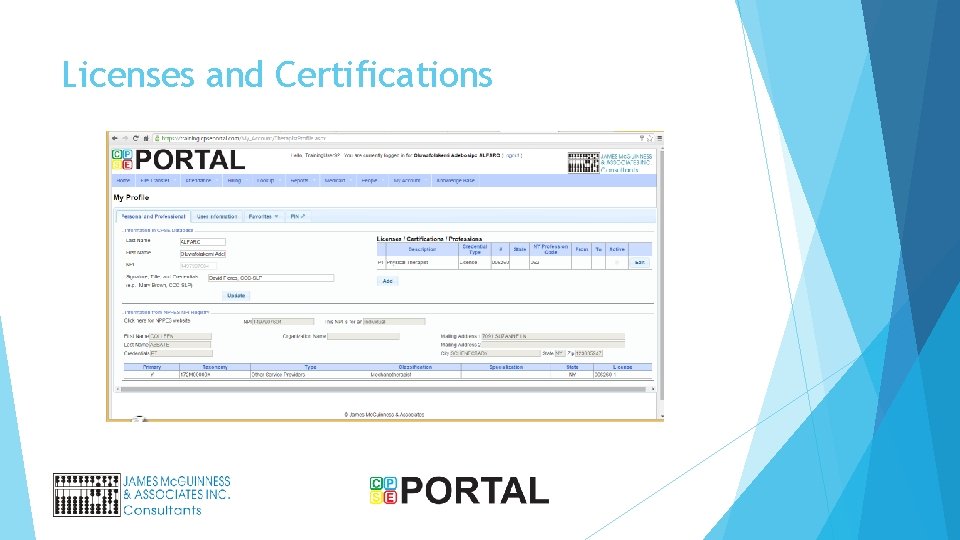The height and width of the screenshot is (540, 960).
Task: Click the horizontal scrollbar of the page
Action: (383, 389)
